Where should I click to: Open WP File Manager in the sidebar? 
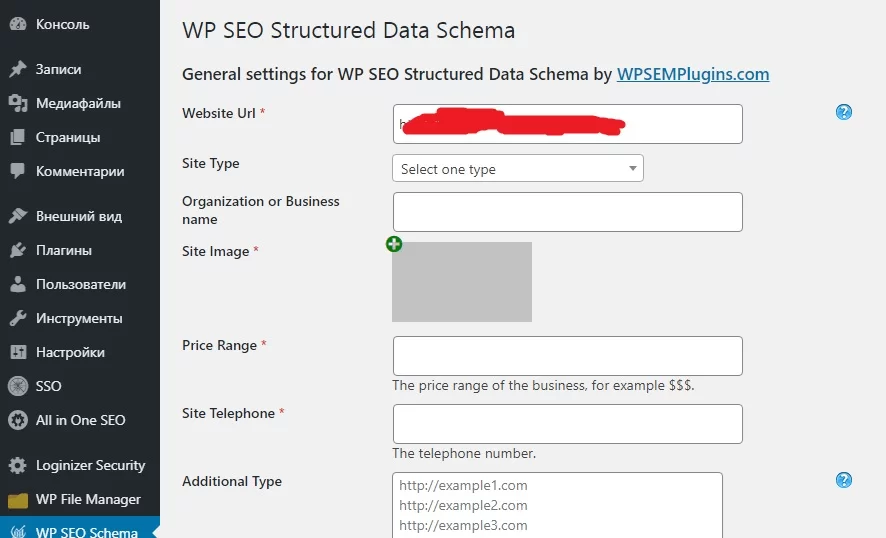(x=88, y=500)
